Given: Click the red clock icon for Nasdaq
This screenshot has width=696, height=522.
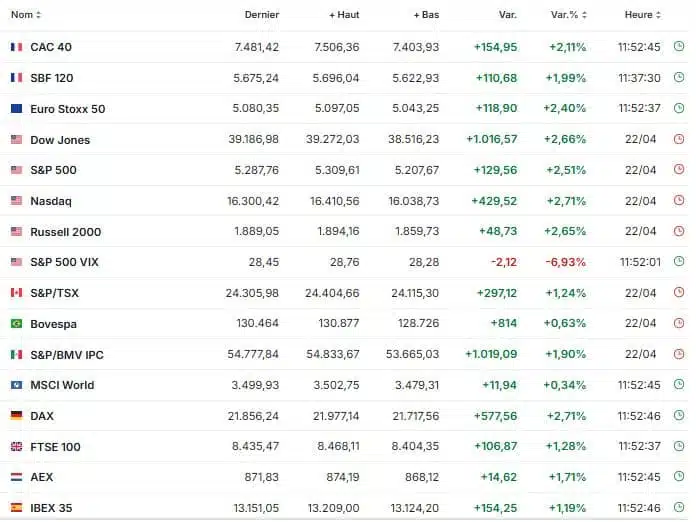Looking at the screenshot, I should coord(679,201).
